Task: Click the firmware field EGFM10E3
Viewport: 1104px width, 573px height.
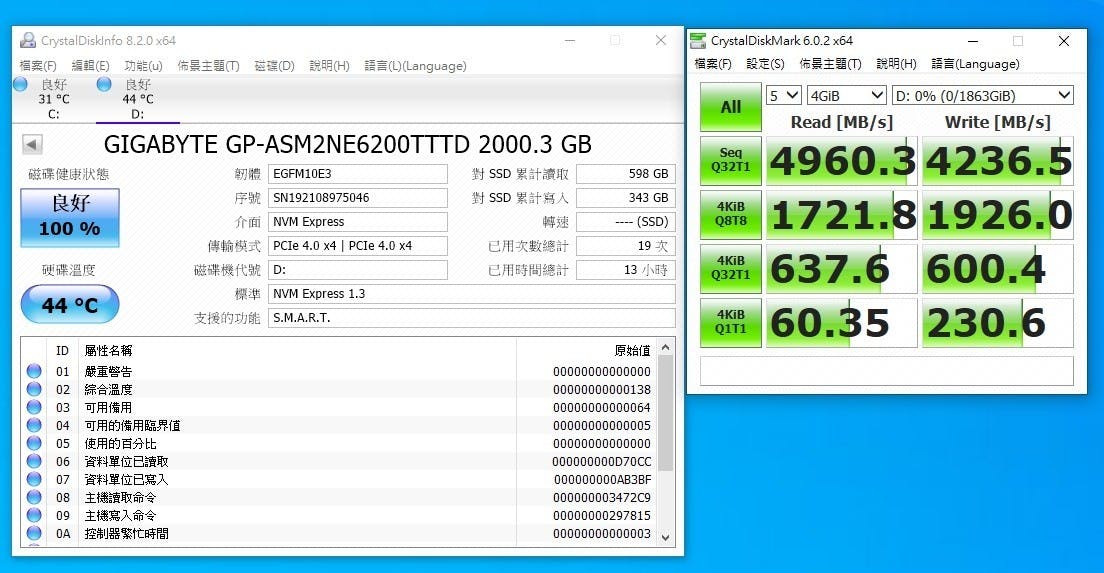Action: pos(358,174)
